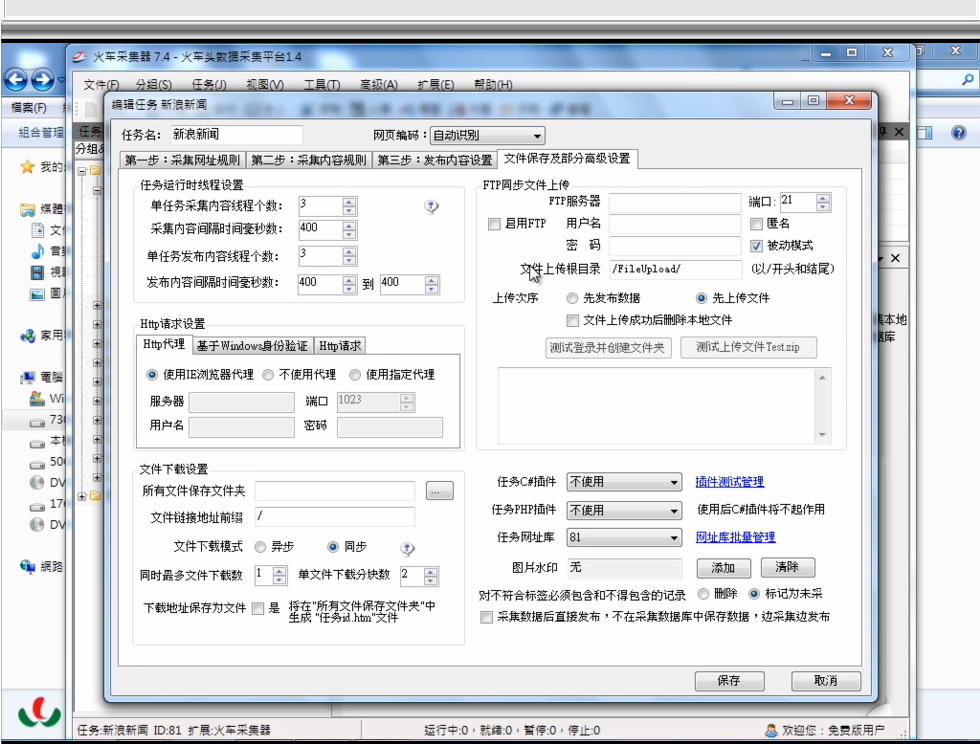This screenshot has width=980, height=744.
Task: Switch to 第二步：采集内容规则 tab
Action: 309,160
